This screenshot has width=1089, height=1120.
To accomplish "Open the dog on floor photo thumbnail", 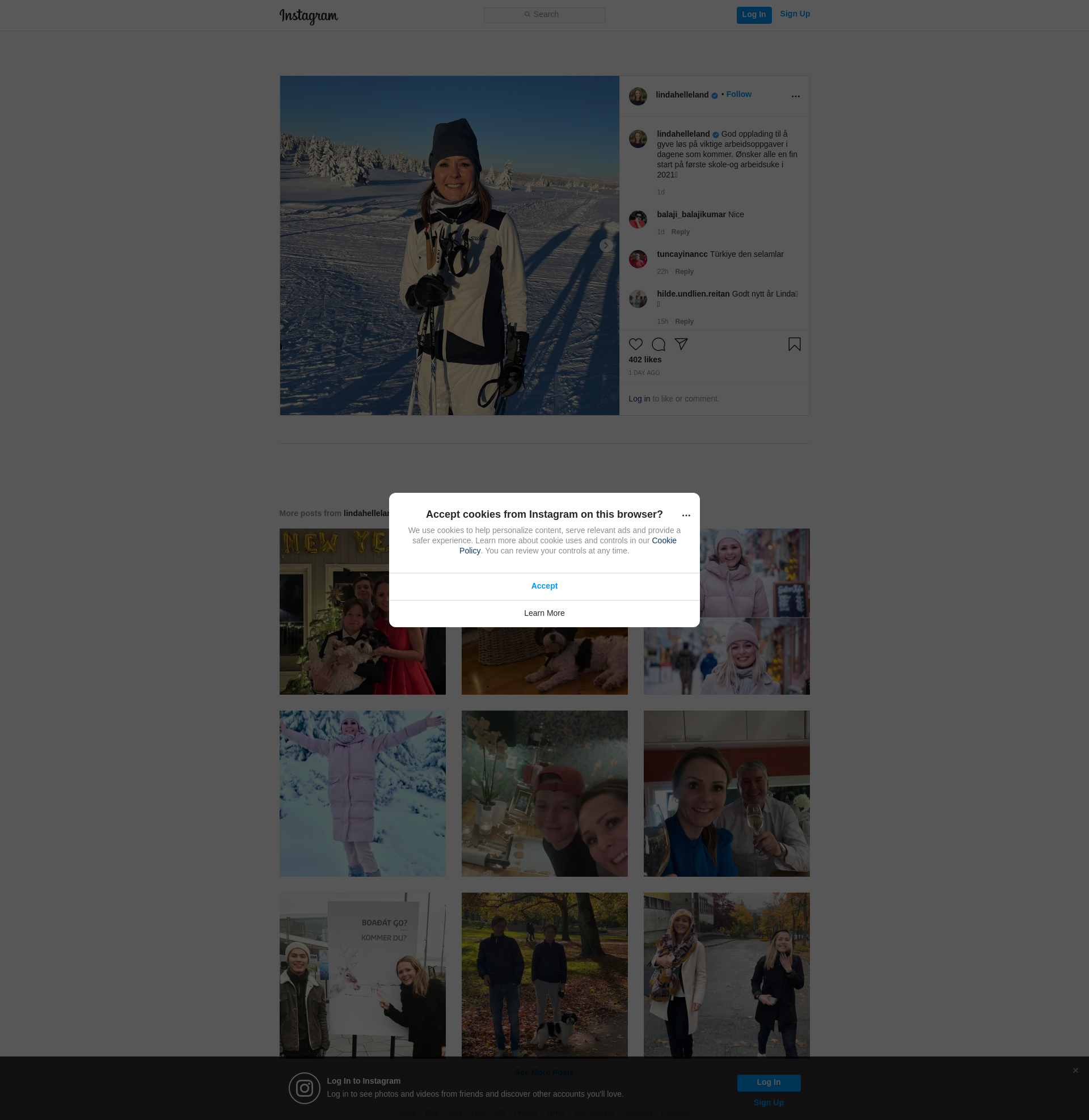I will click(544, 661).
